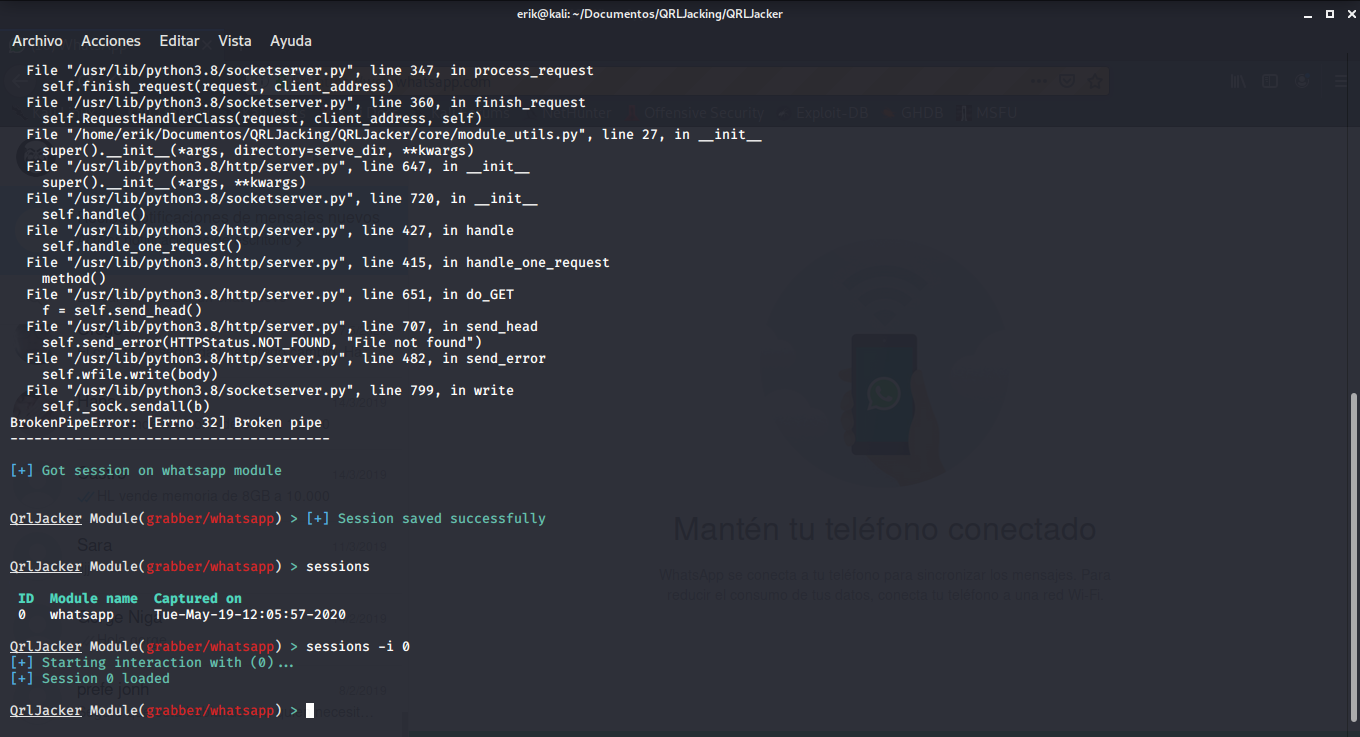Viewport: 1360px width, 737px height.
Task: Click the terminal vertical scrollbar handle
Action: pyautogui.click(x=1355, y=556)
